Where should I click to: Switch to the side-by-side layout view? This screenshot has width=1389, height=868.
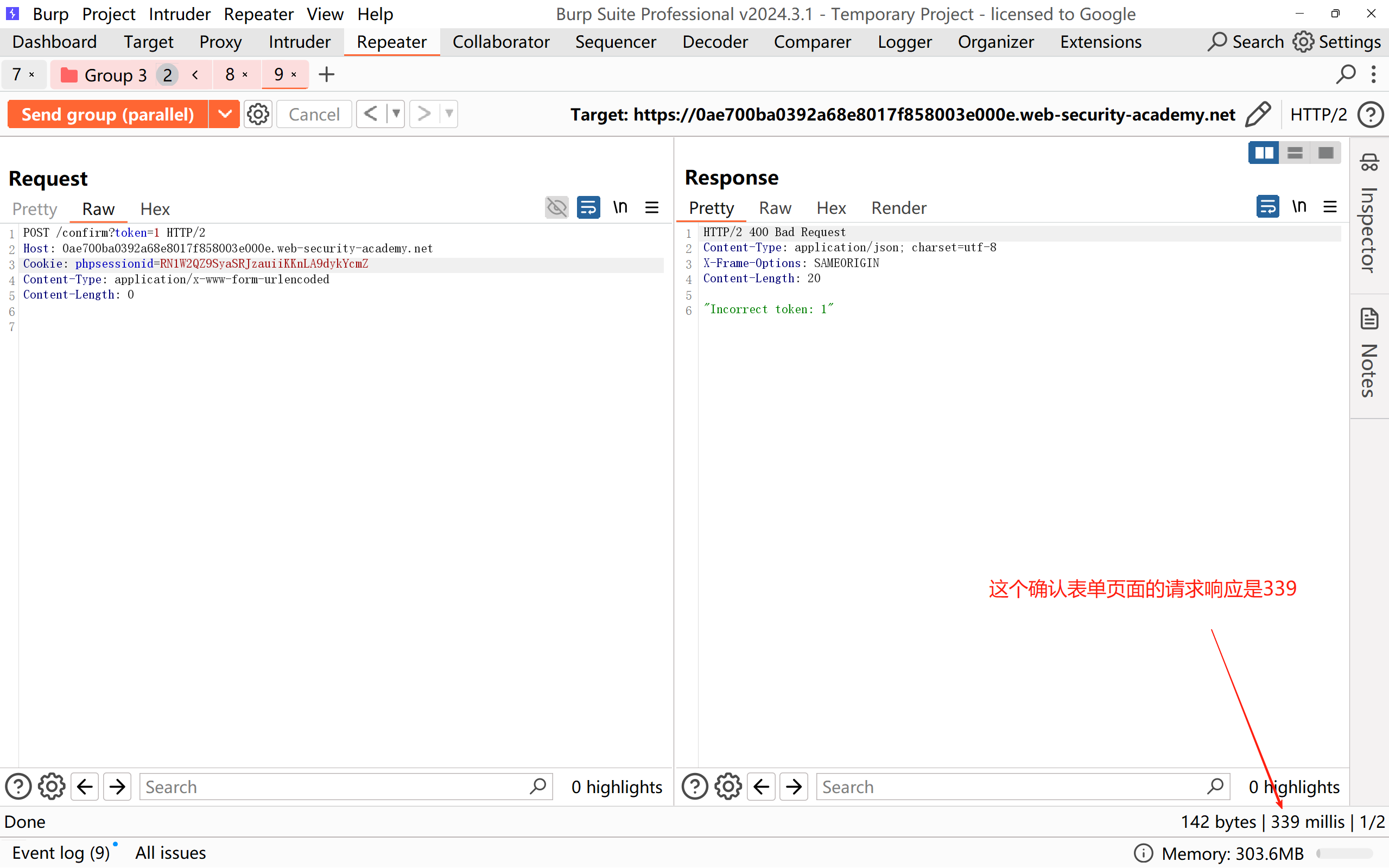click(x=1263, y=153)
